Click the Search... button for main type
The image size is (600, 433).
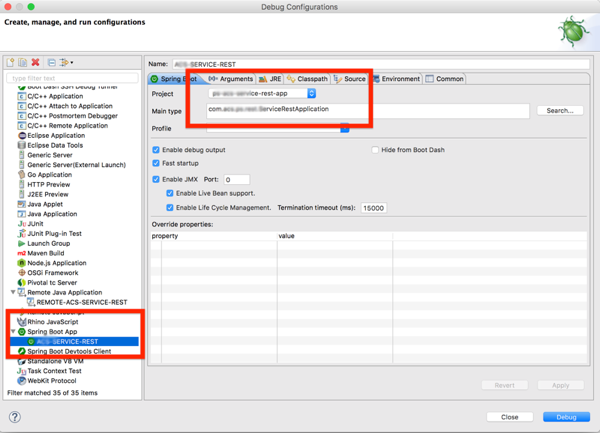click(560, 111)
